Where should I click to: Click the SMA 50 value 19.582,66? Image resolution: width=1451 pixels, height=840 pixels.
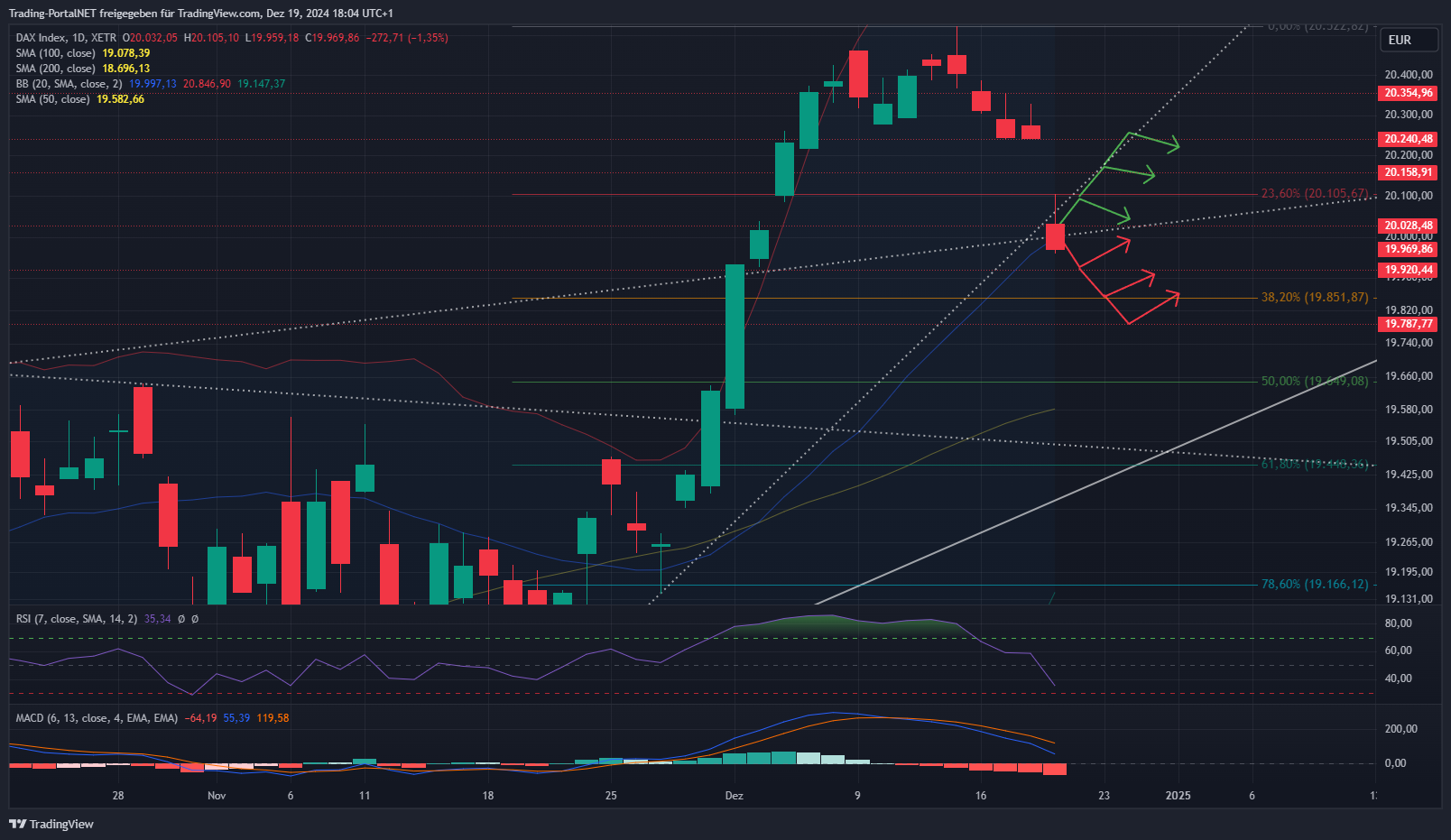121,99
